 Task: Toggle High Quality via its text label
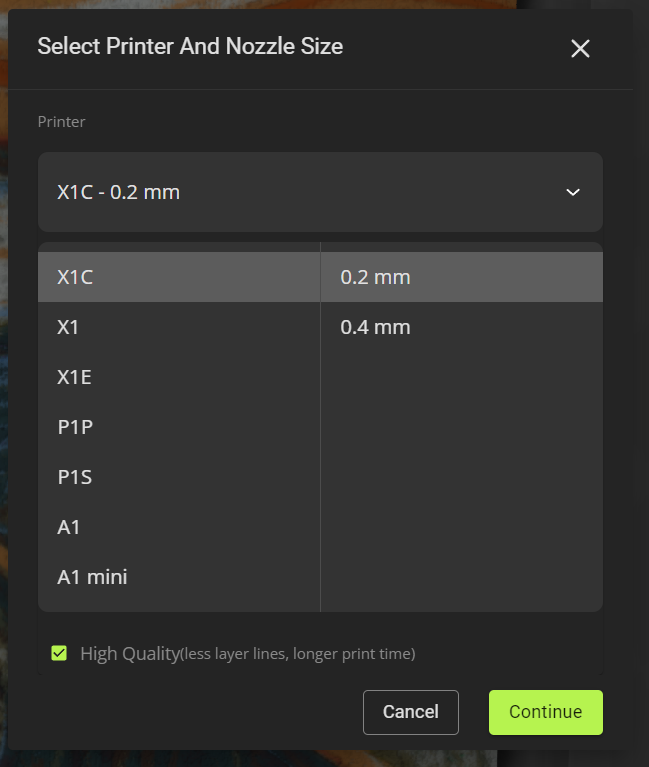(x=130, y=654)
